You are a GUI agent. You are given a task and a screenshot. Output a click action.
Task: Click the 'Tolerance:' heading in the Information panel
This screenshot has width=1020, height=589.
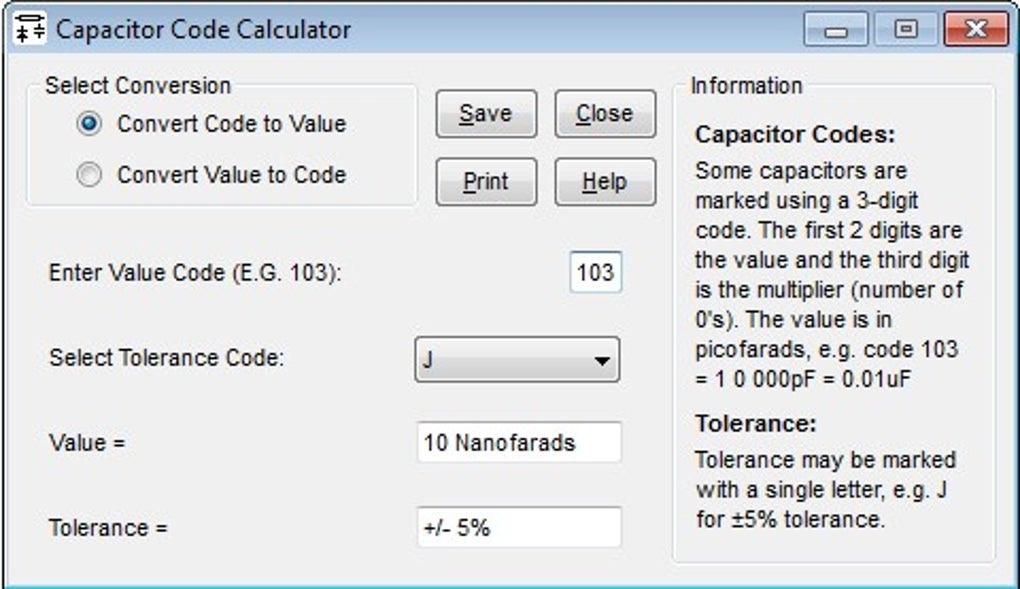pyautogui.click(x=755, y=424)
